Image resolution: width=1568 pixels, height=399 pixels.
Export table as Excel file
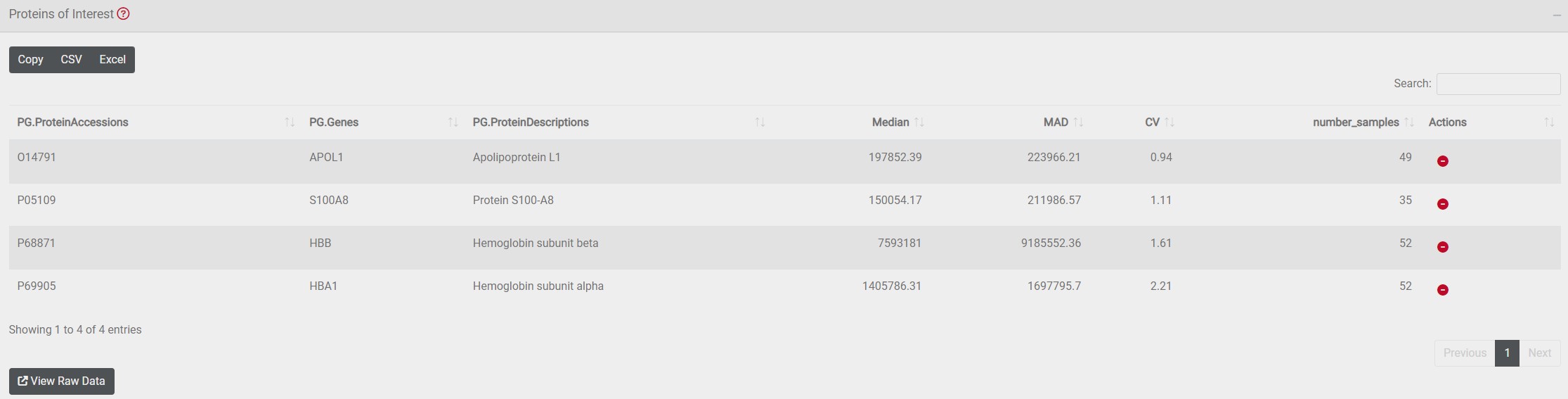112,60
